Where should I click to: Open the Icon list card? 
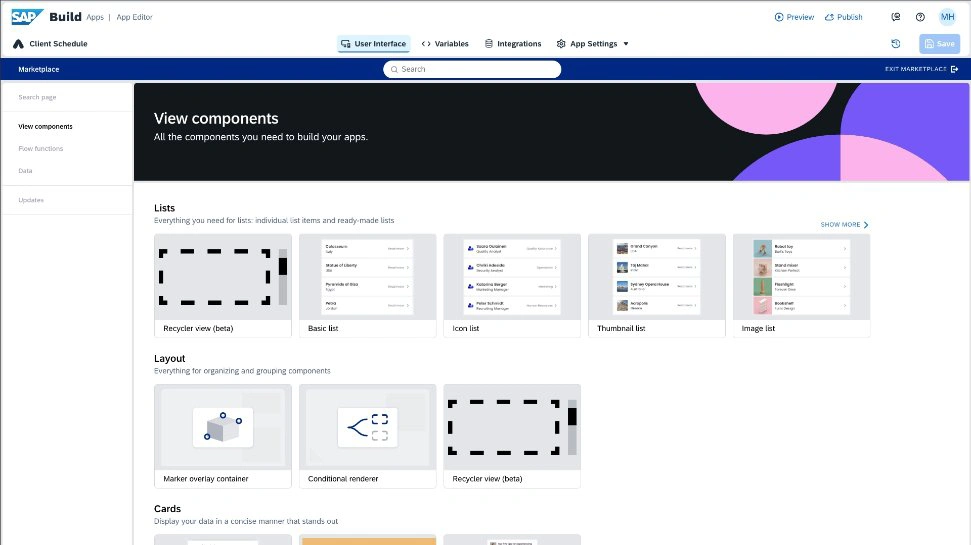tap(512, 286)
